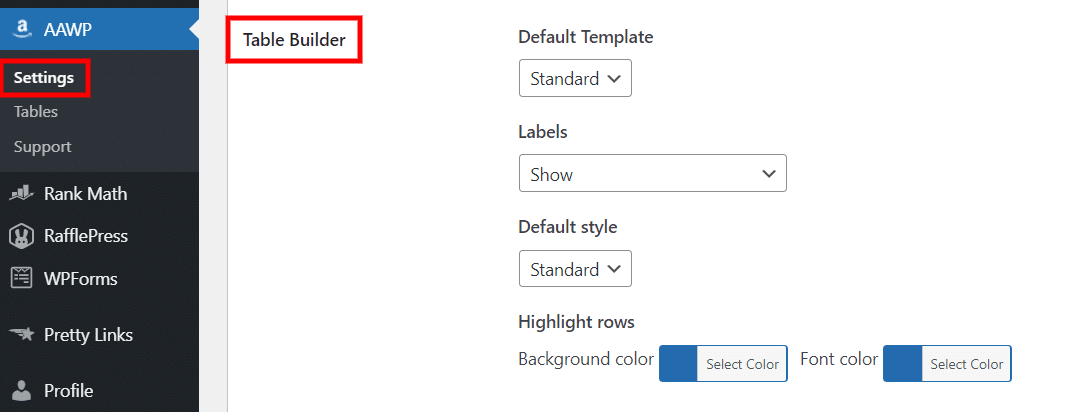Viewport: 1065px width, 412px height.
Task: Click the WPForms form icon
Action: [x=21, y=278]
